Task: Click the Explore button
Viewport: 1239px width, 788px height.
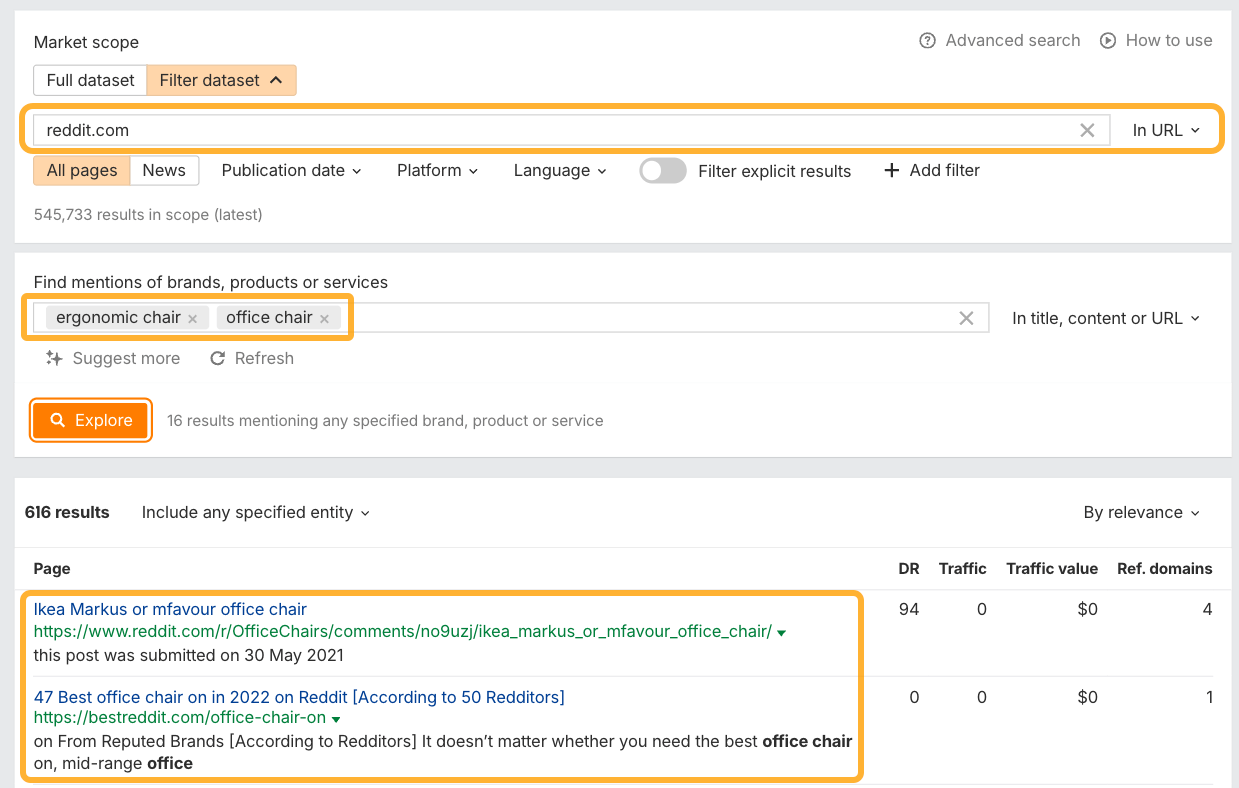Action: point(90,420)
